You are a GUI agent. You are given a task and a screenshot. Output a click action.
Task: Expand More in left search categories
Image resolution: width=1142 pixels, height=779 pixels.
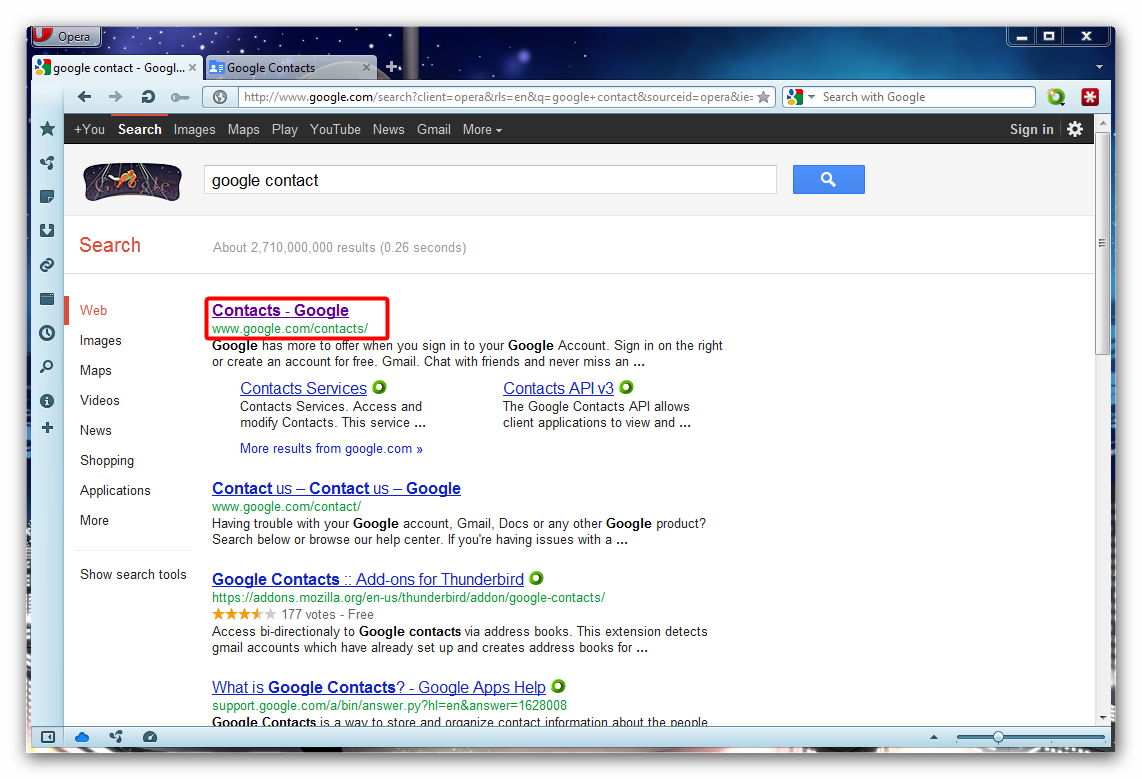click(x=94, y=521)
